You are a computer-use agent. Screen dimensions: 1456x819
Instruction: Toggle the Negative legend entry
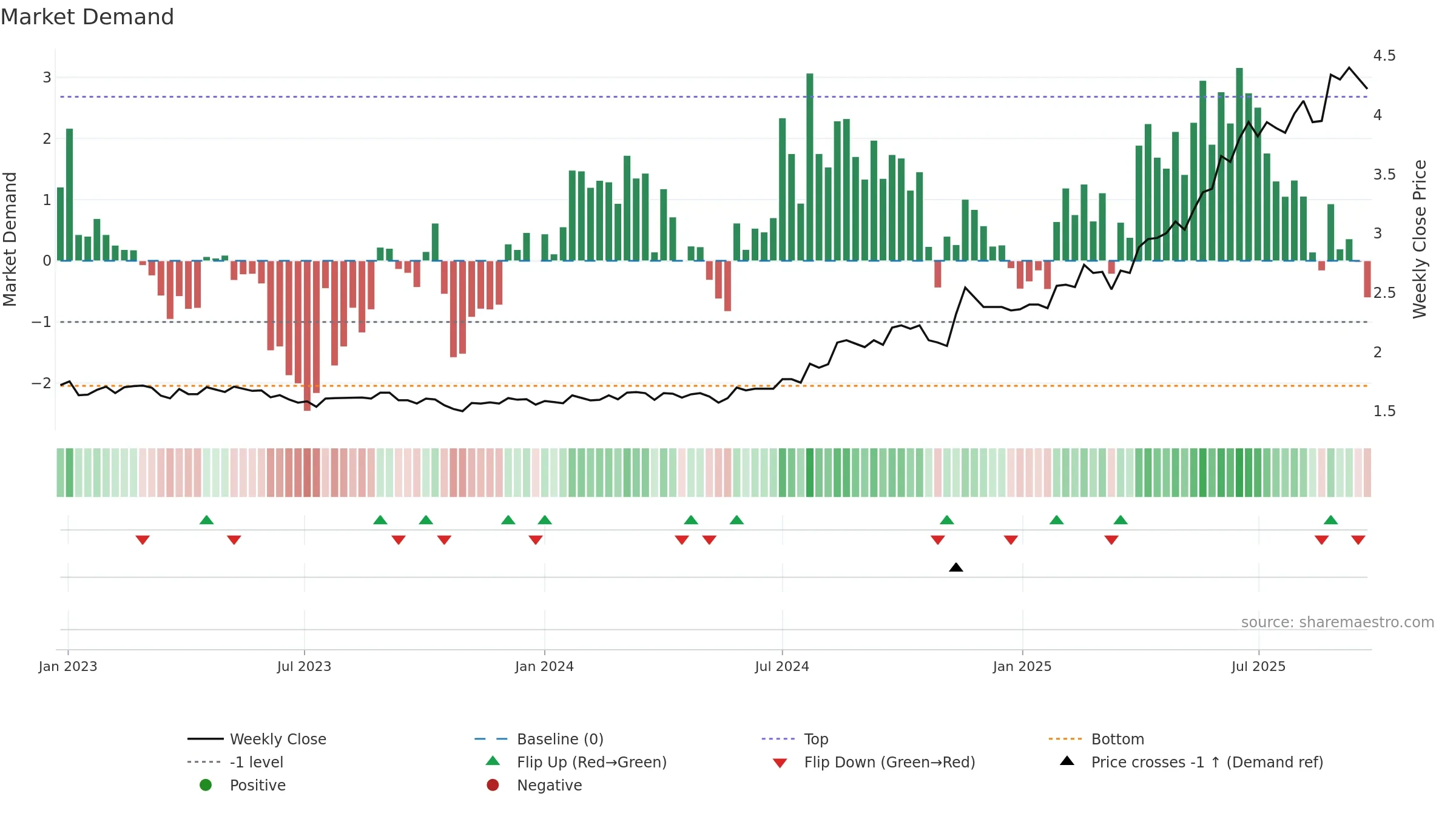[x=534, y=785]
